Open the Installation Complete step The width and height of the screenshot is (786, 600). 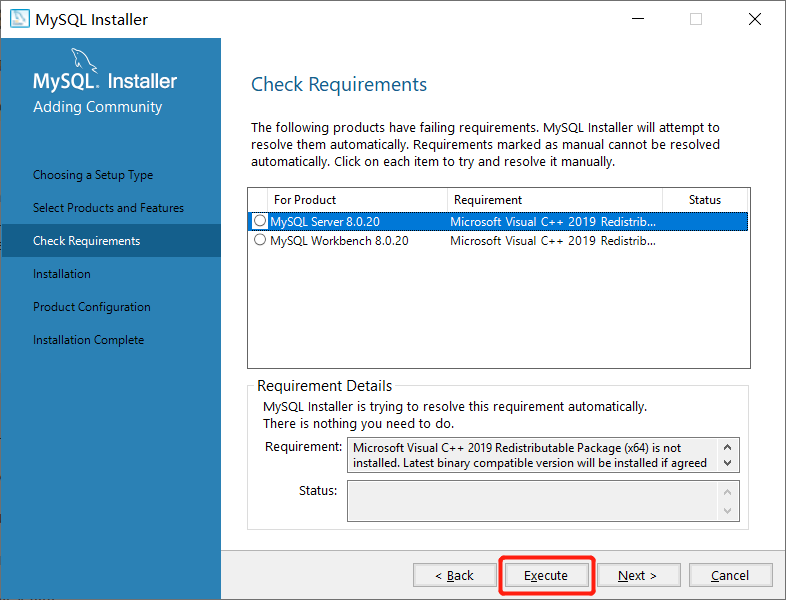[x=88, y=340]
